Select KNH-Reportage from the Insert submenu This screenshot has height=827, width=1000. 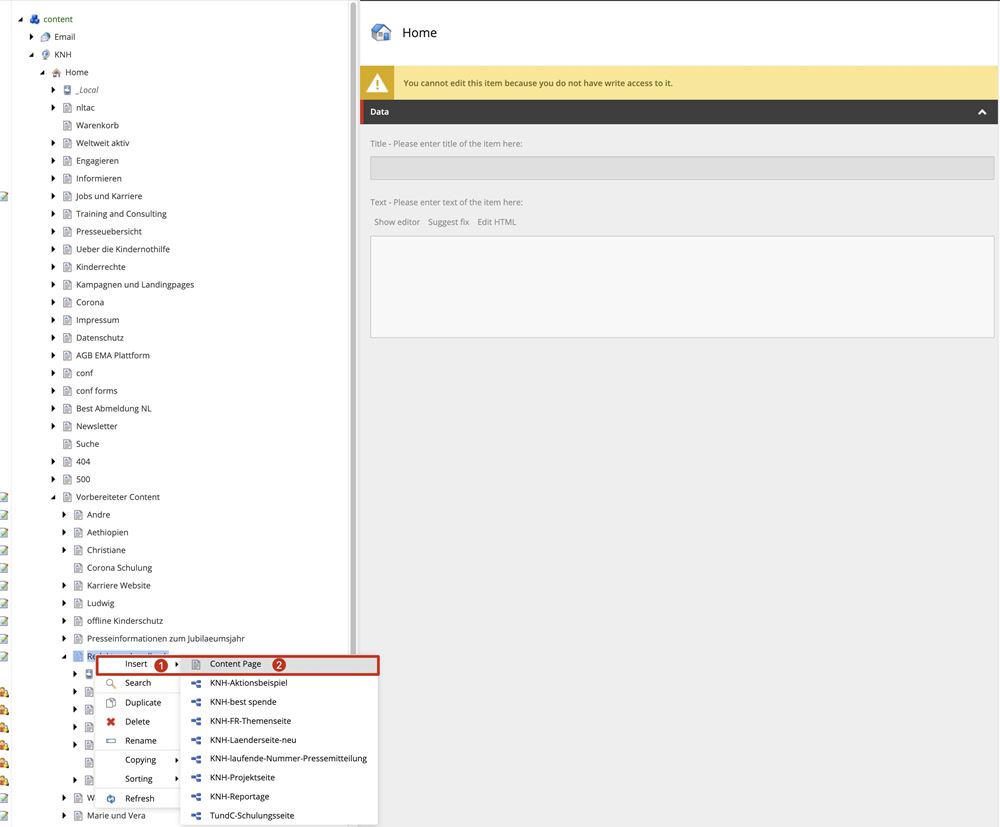241,797
